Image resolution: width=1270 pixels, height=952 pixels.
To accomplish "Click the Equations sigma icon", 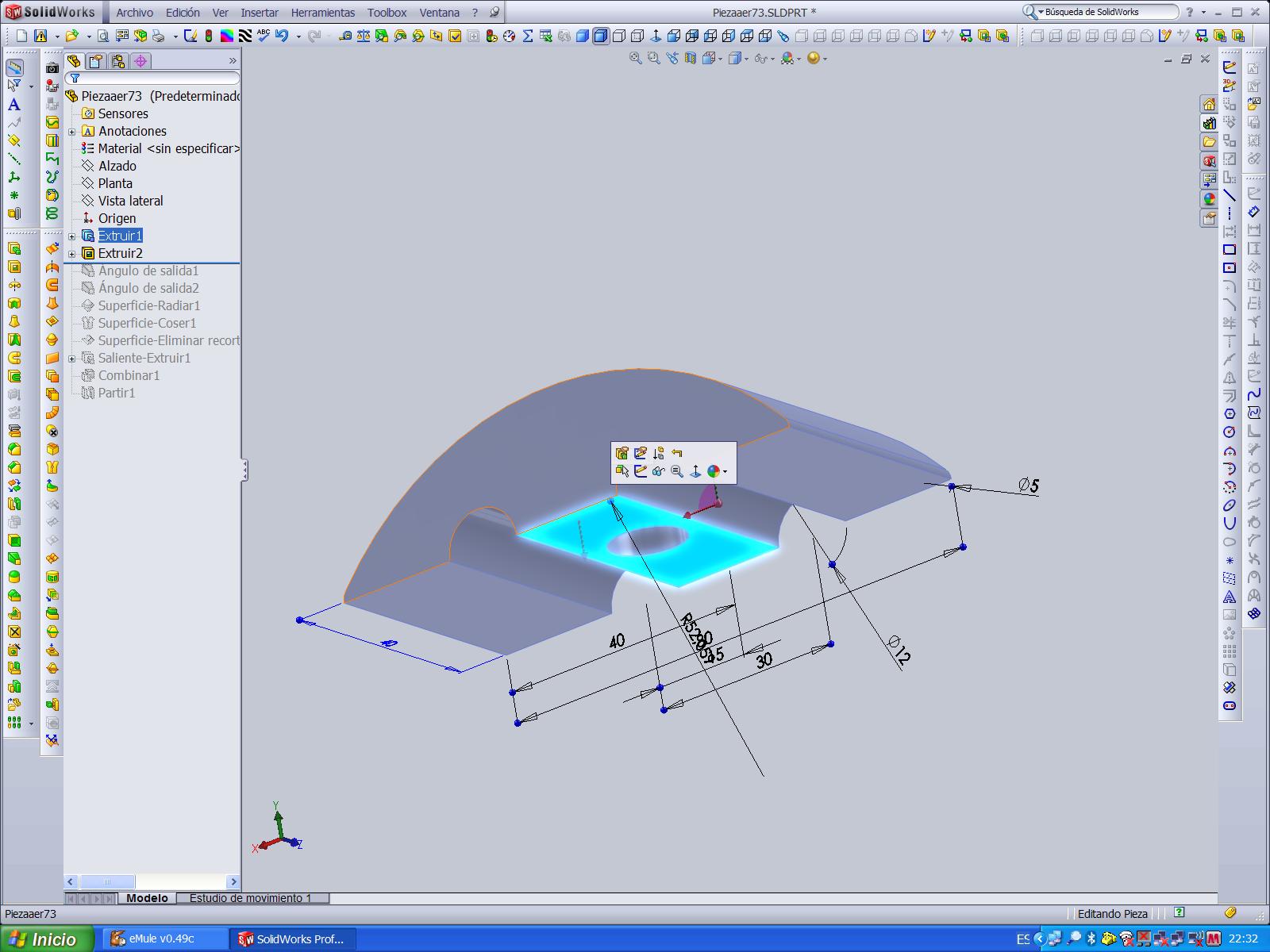I will (527, 36).
